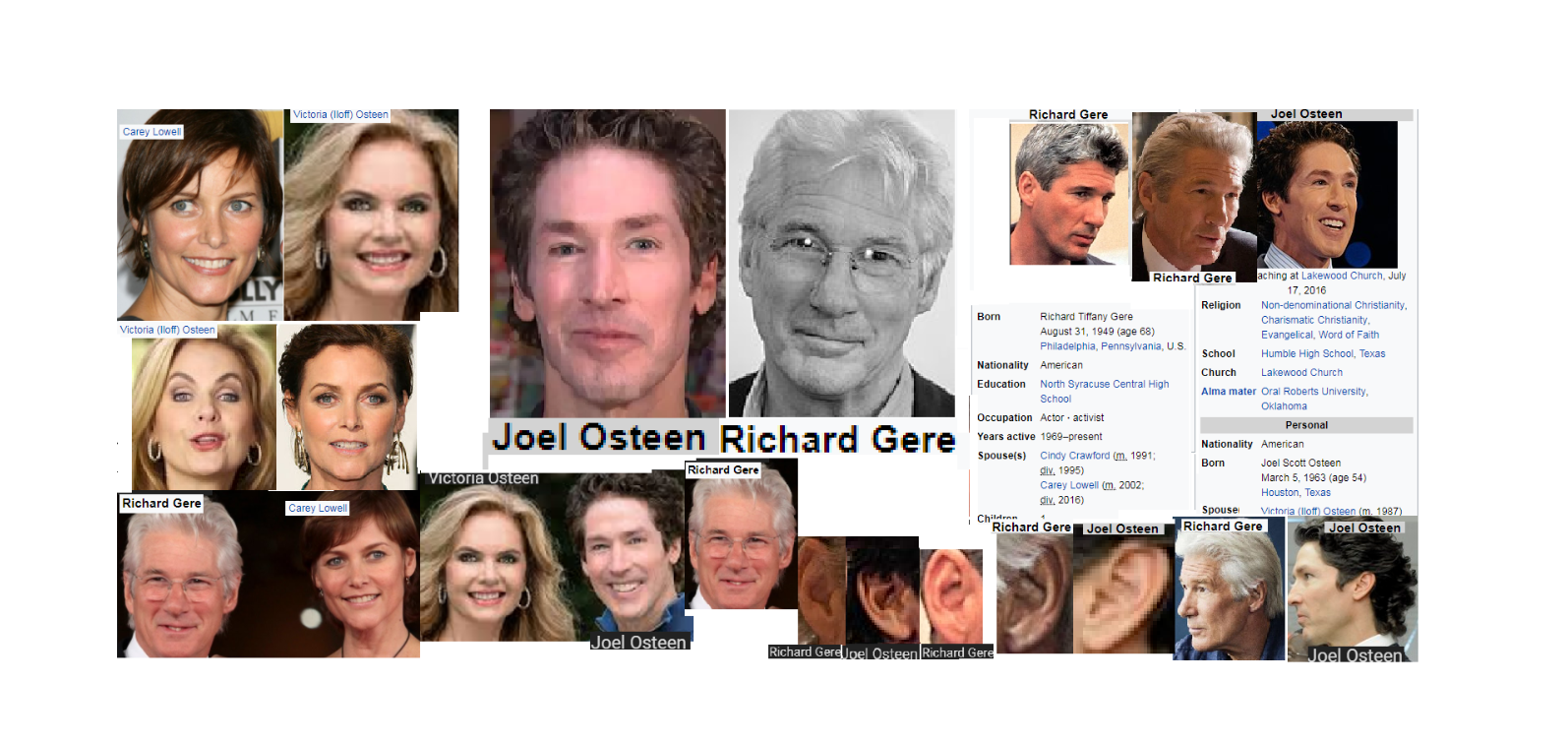Click Victoria (Iloff) Osteen tag above blonde photo
Viewport: 1568px width, 744px height.
[x=340, y=115]
